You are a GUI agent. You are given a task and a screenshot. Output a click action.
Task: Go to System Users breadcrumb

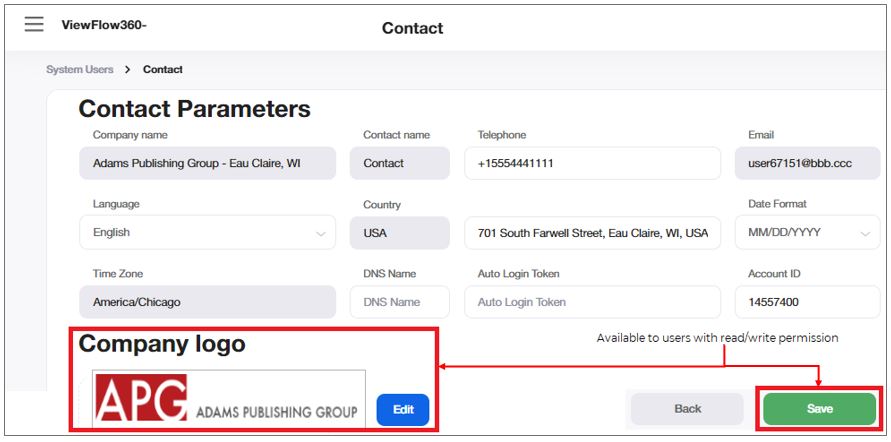tap(79, 70)
